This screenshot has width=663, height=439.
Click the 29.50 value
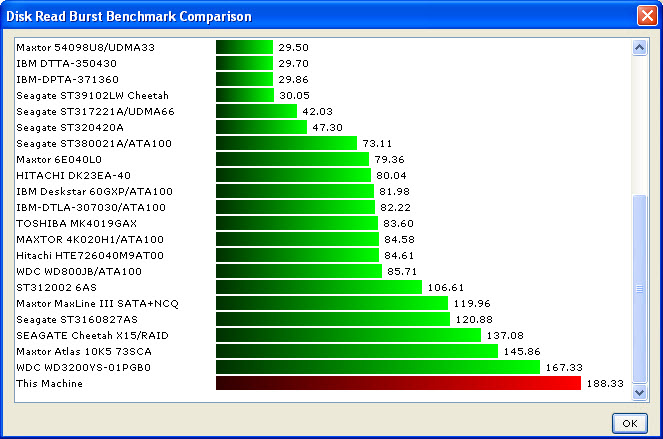(293, 47)
